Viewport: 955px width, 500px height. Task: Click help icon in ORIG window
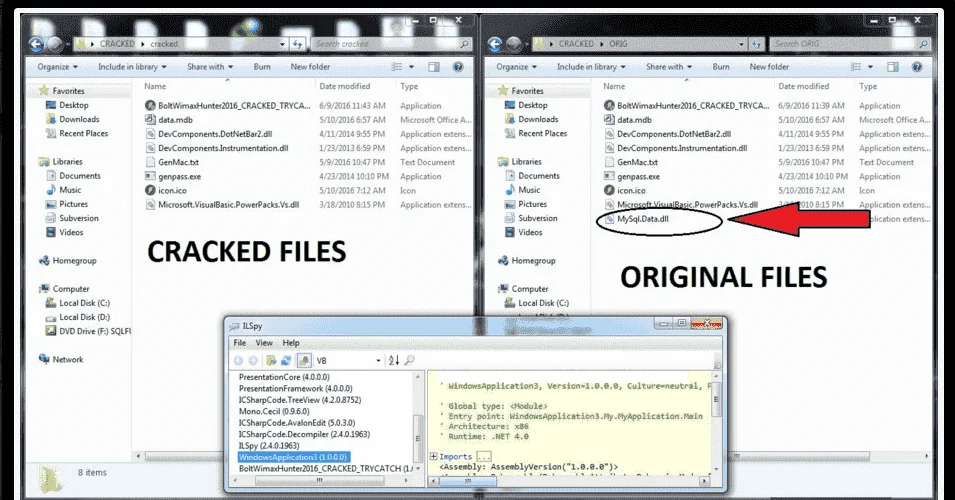[x=917, y=66]
